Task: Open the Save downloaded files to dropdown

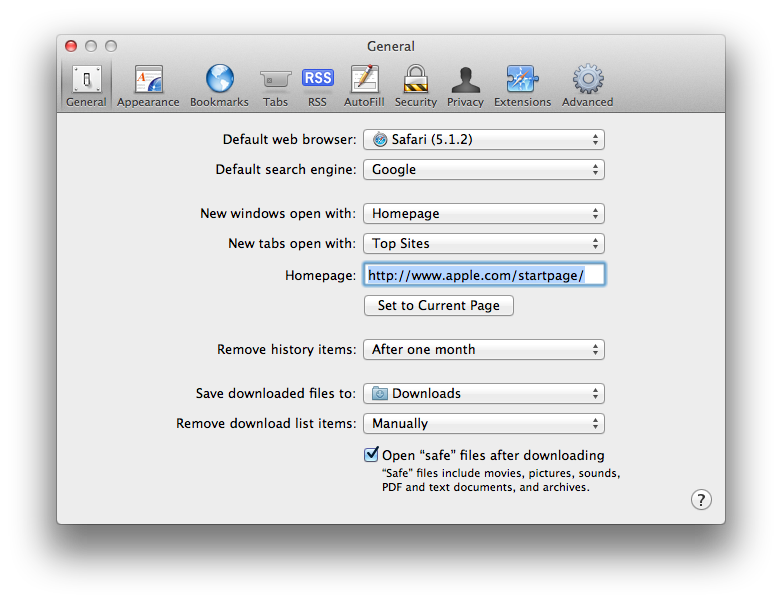Action: [x=484, y=394]
